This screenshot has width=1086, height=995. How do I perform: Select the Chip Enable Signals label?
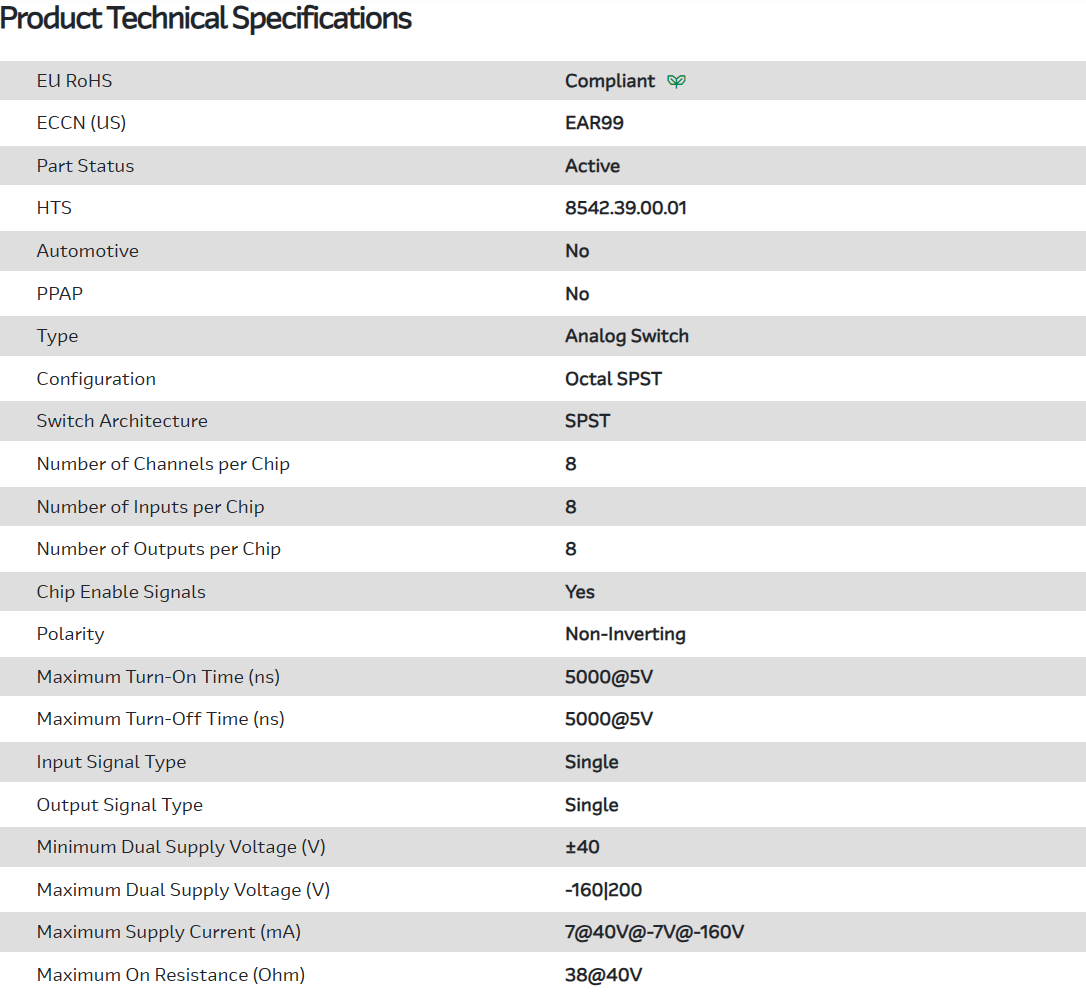(121, 592)
